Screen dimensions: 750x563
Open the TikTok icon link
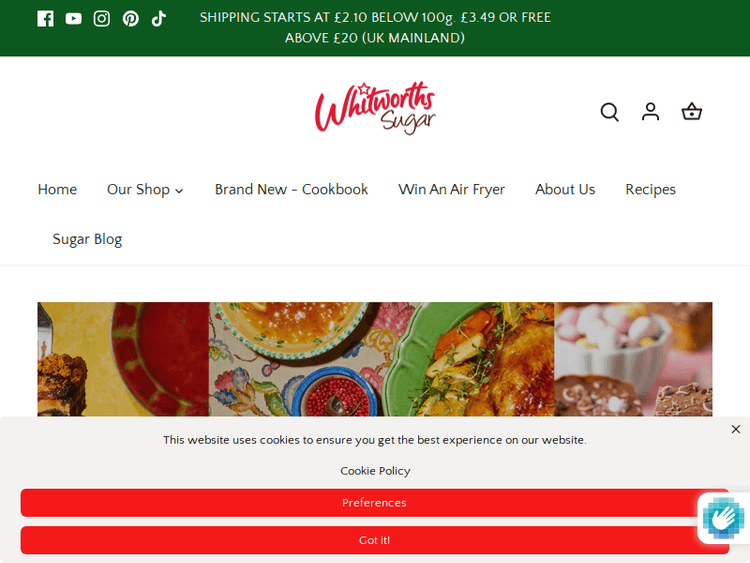158,19
